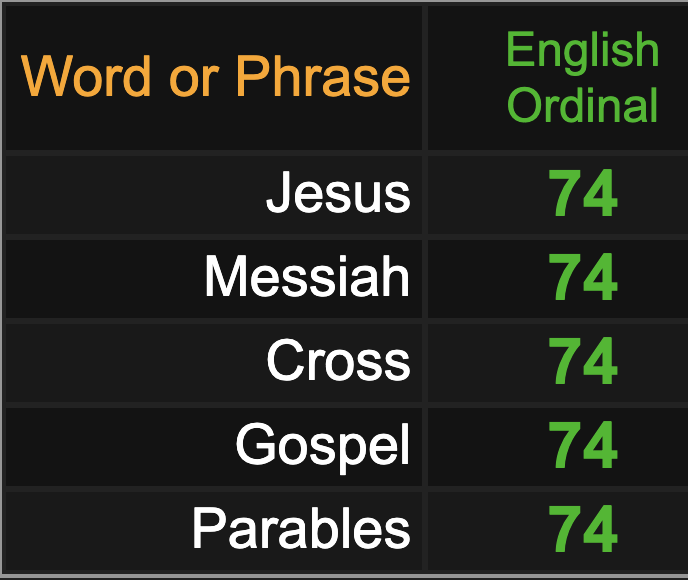Screen dimensions: 688x580
Task: Click the 'Word or Phrase' column header
Action: point(215,76)
